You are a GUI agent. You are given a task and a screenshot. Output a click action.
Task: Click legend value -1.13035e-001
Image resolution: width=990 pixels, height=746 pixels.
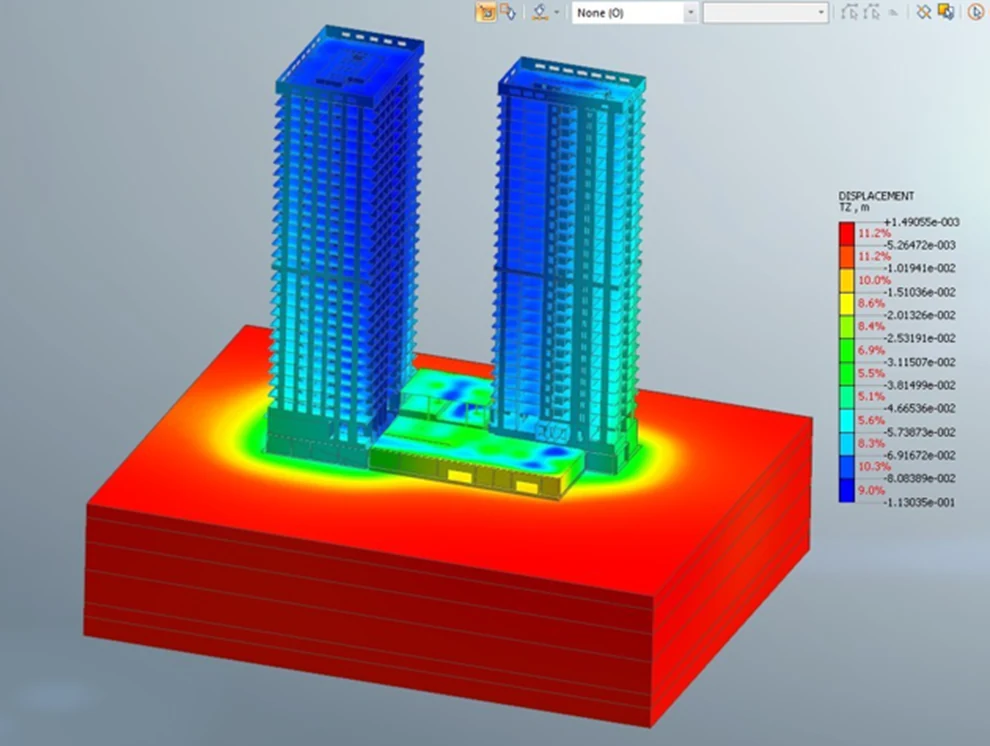click(x=920, y=502)
